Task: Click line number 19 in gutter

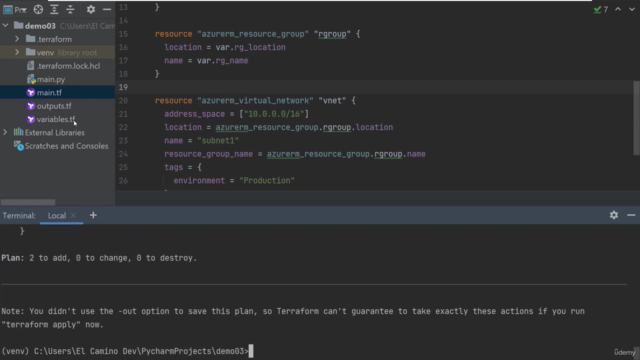Action: click(x=123, y=87)
